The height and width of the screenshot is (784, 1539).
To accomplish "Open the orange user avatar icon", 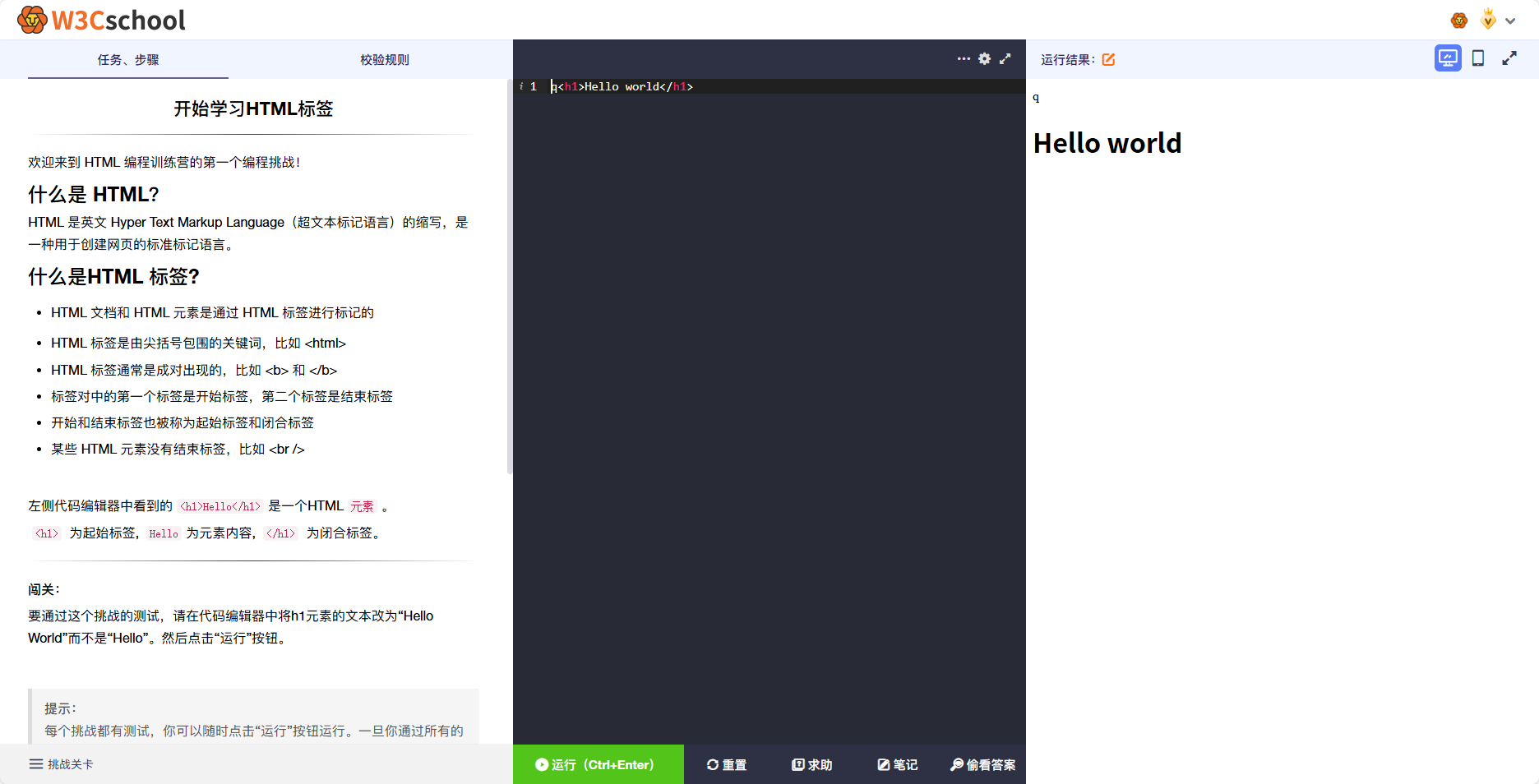I will [1459, 20].
